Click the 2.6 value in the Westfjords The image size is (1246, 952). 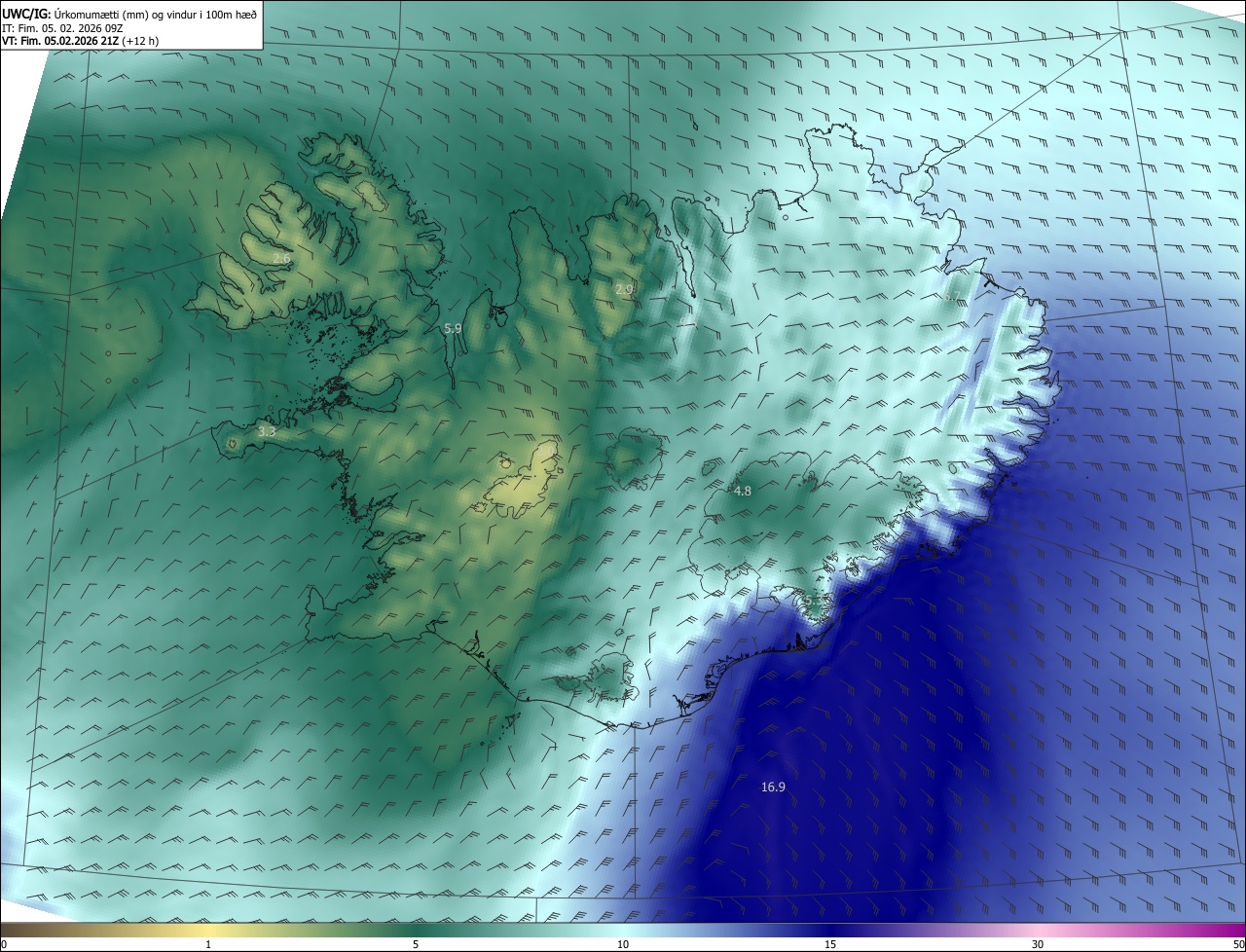pyautogui.click(x=280, y=259)
